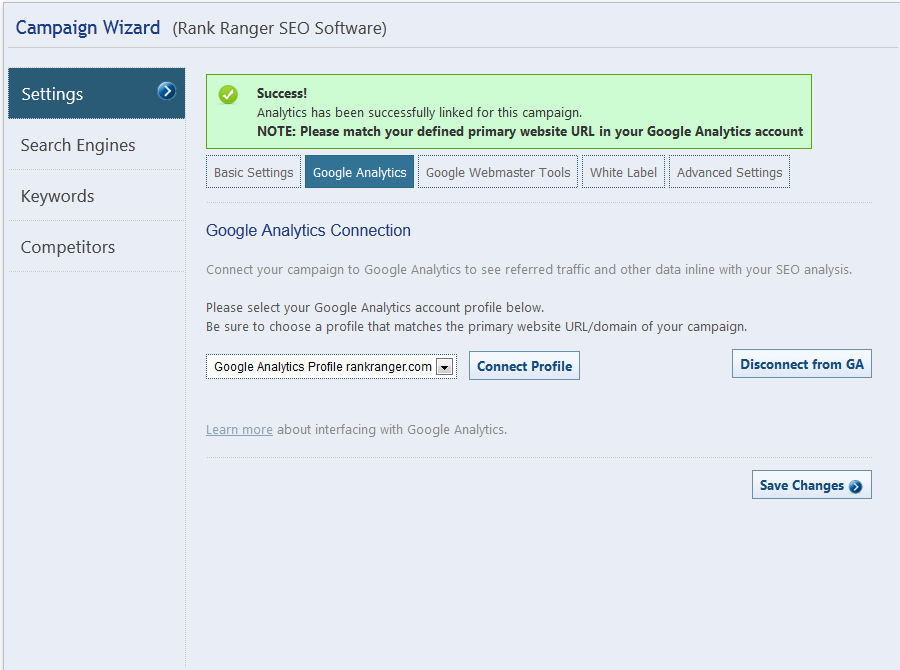Click the Disconnect from GA button
Viewport: 900px width, 670px height.
801,364
